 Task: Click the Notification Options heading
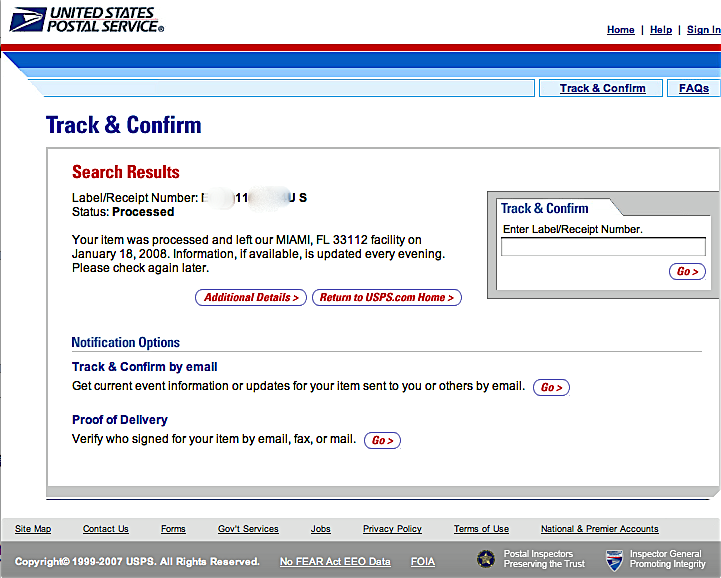coord(126,343)
